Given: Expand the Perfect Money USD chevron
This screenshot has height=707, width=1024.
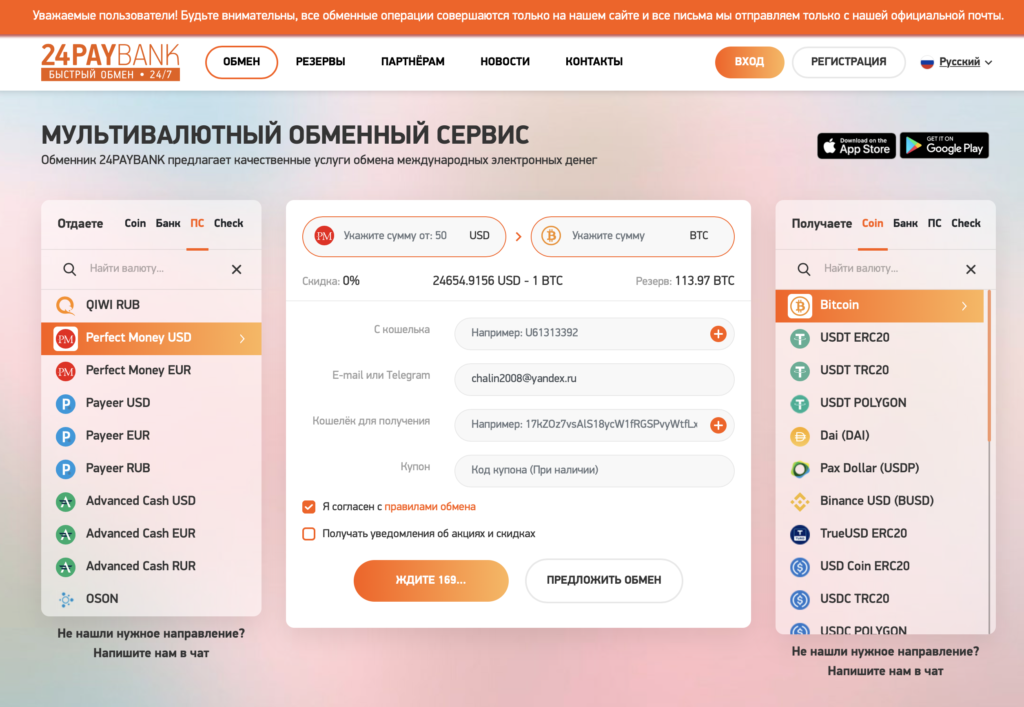Looking at the screenshot, I should [x=242, y=338].
